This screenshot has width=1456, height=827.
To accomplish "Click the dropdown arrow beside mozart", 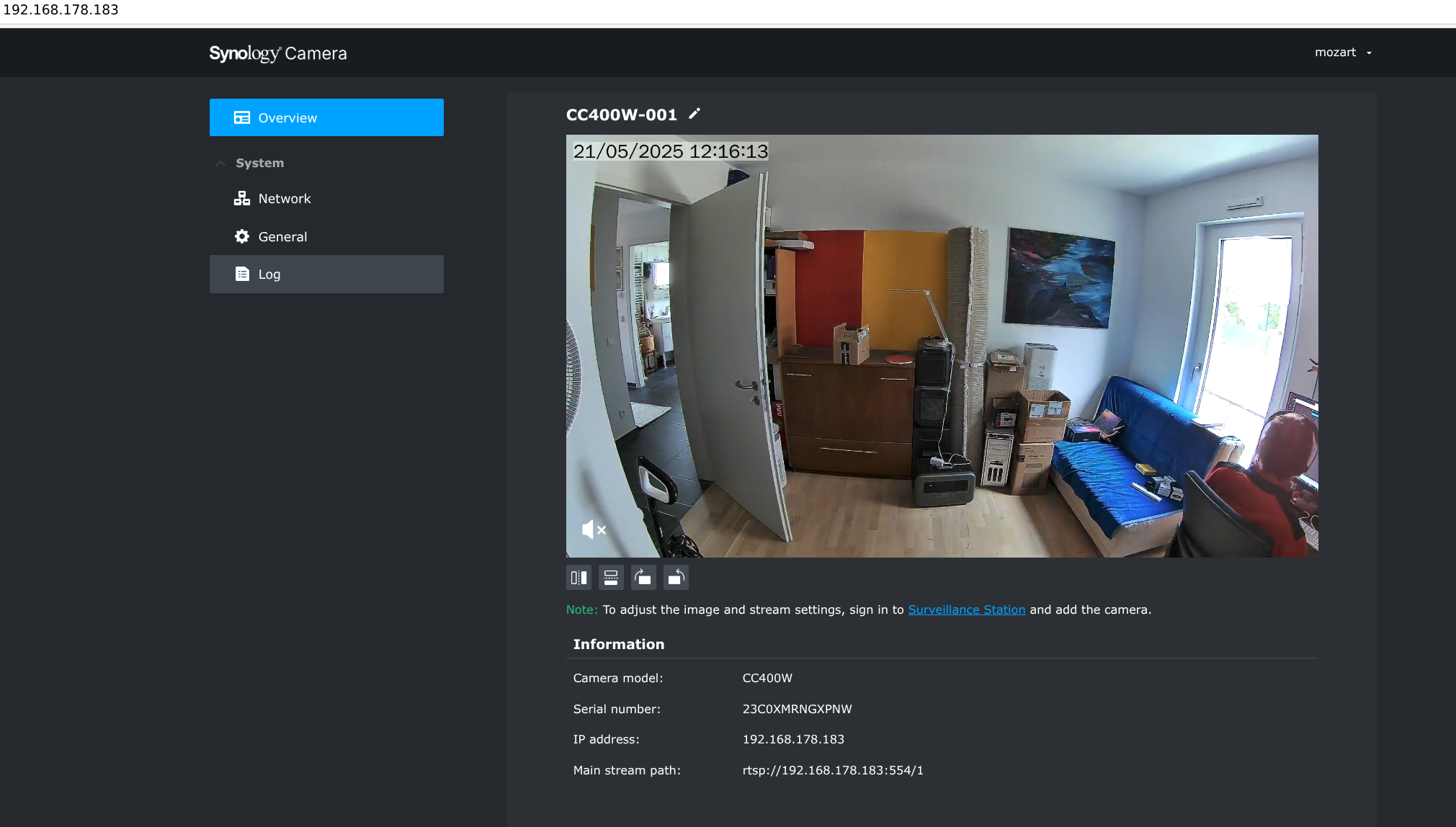I will (x=1369, y=53).
